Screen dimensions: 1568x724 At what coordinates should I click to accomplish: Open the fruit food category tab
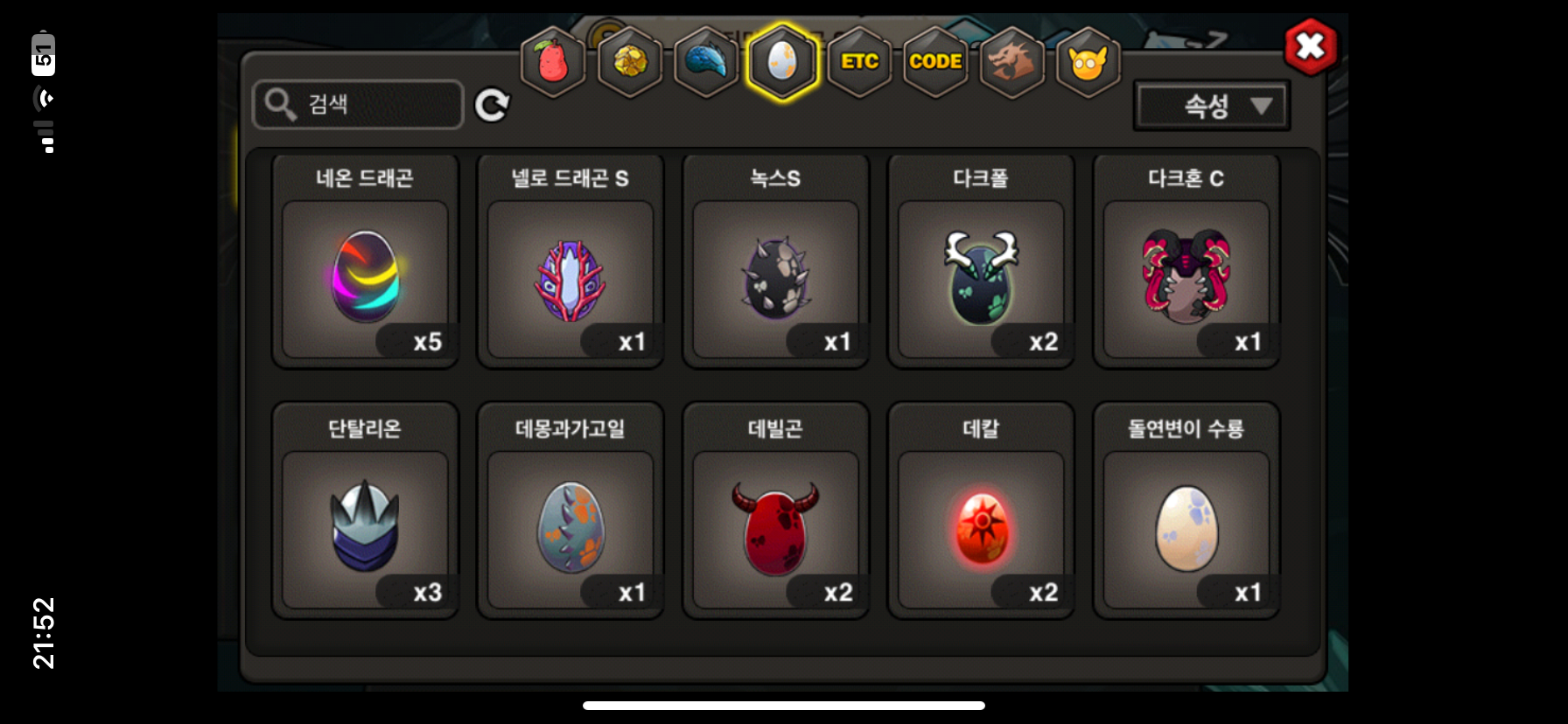(553, 62)
